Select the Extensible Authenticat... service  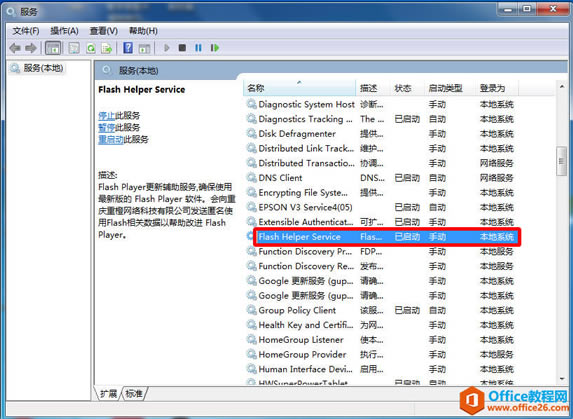(x=382, y=222)
